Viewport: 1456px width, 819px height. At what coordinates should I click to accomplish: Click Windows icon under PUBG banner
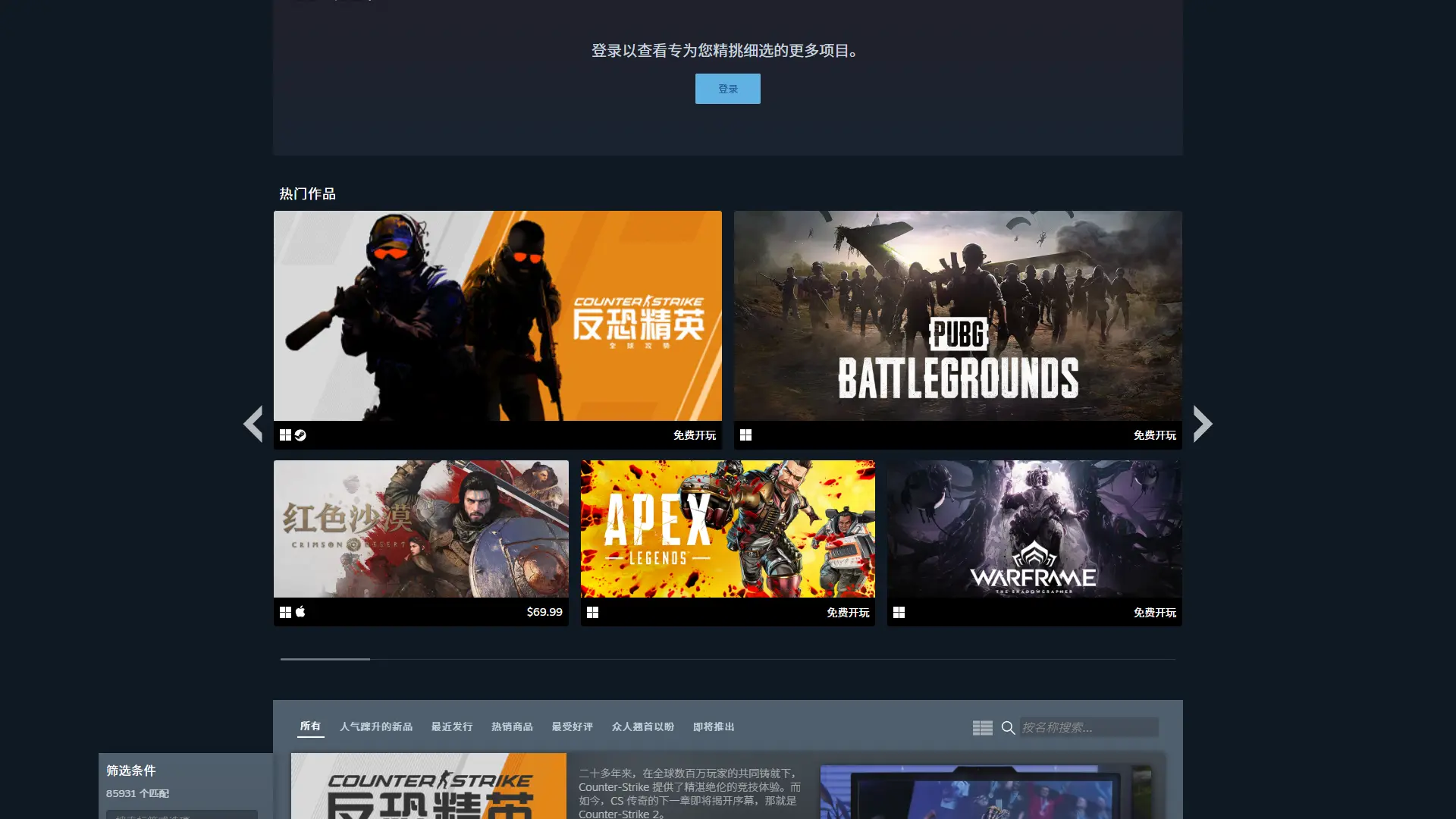(x=745, y=435)
